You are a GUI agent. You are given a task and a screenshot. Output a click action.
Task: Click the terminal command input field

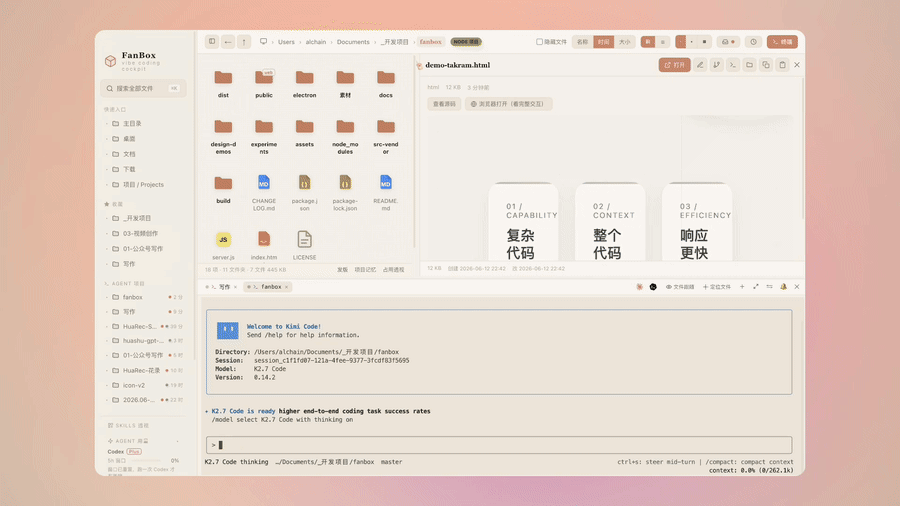coord(499,445)
